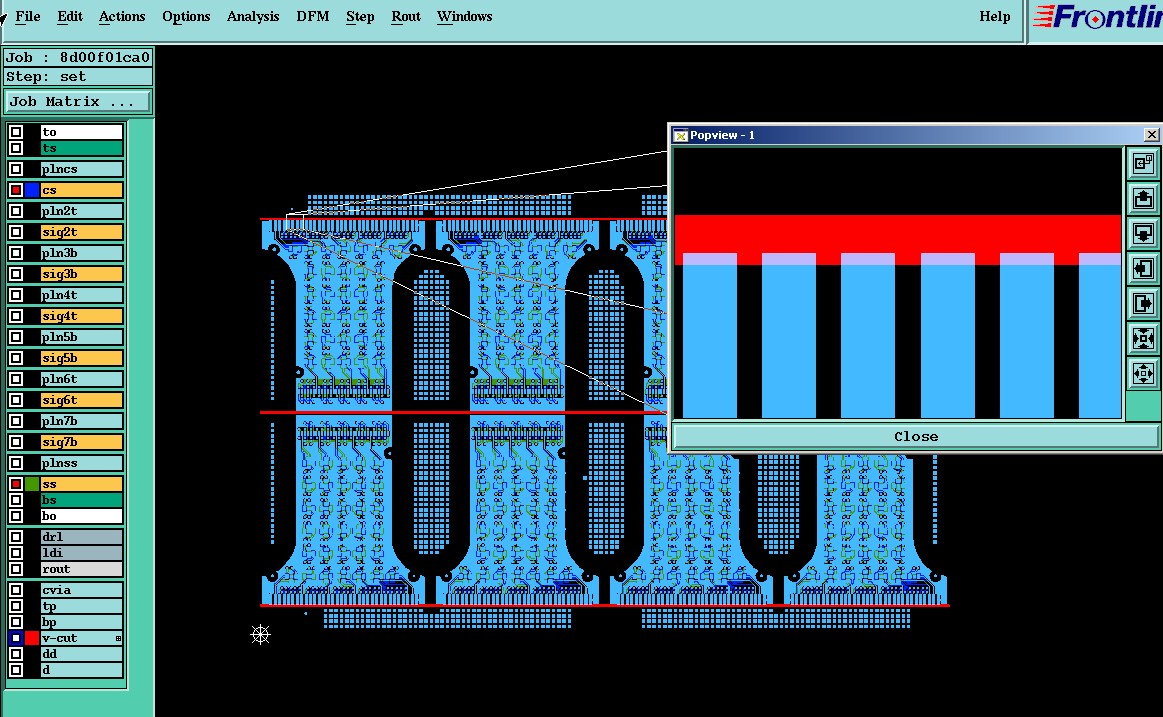This screenshot has height=717, width=1163.
Task: Click the Popview settings icon at top
Action: 1143,163
